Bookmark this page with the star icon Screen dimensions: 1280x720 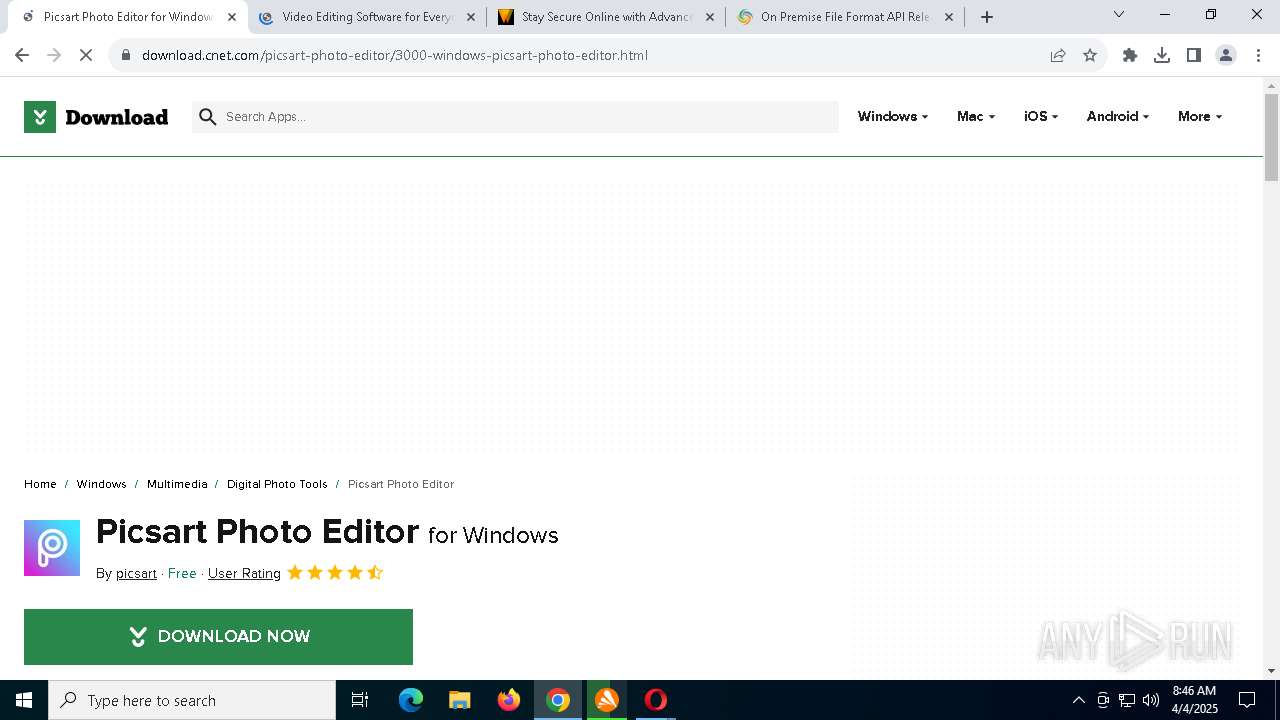click(1090, 55)
